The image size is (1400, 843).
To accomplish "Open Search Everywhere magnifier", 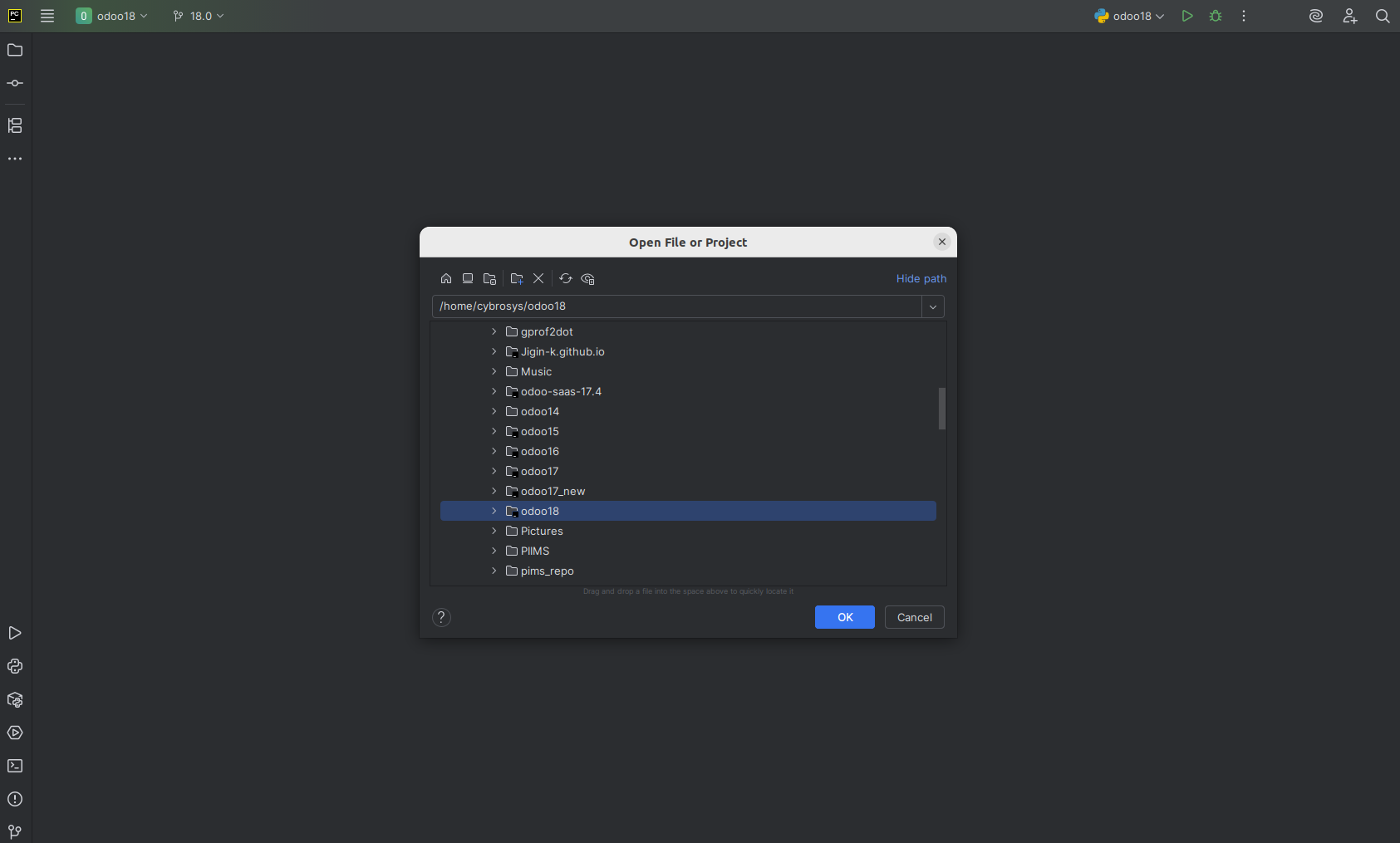I will pyautogui.click(x=1383, y=16).
